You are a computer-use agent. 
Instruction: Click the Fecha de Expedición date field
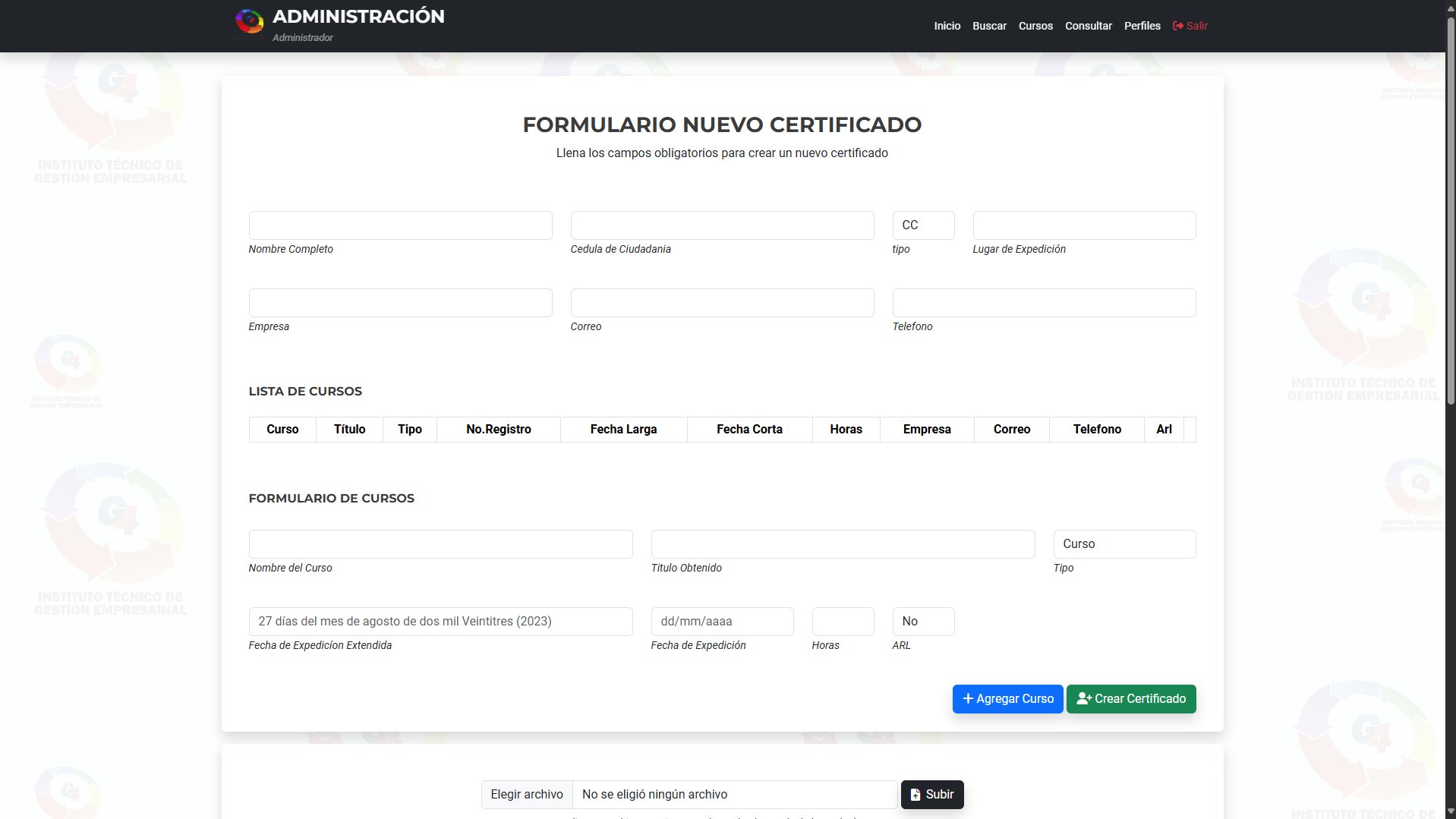click(722, 621)
